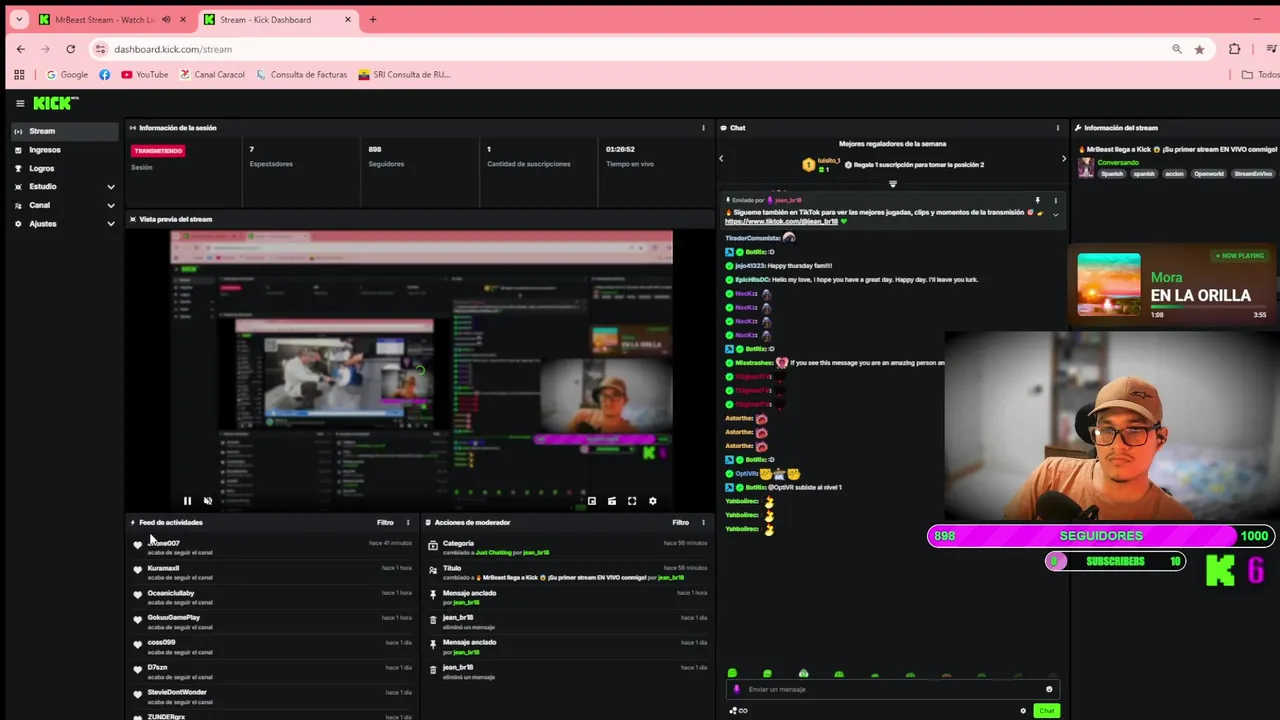Image resolution: width=1280 pixels, height=720 pixels.
Task: Go to previous top gifters slide
Action: [x=721, y=158]
